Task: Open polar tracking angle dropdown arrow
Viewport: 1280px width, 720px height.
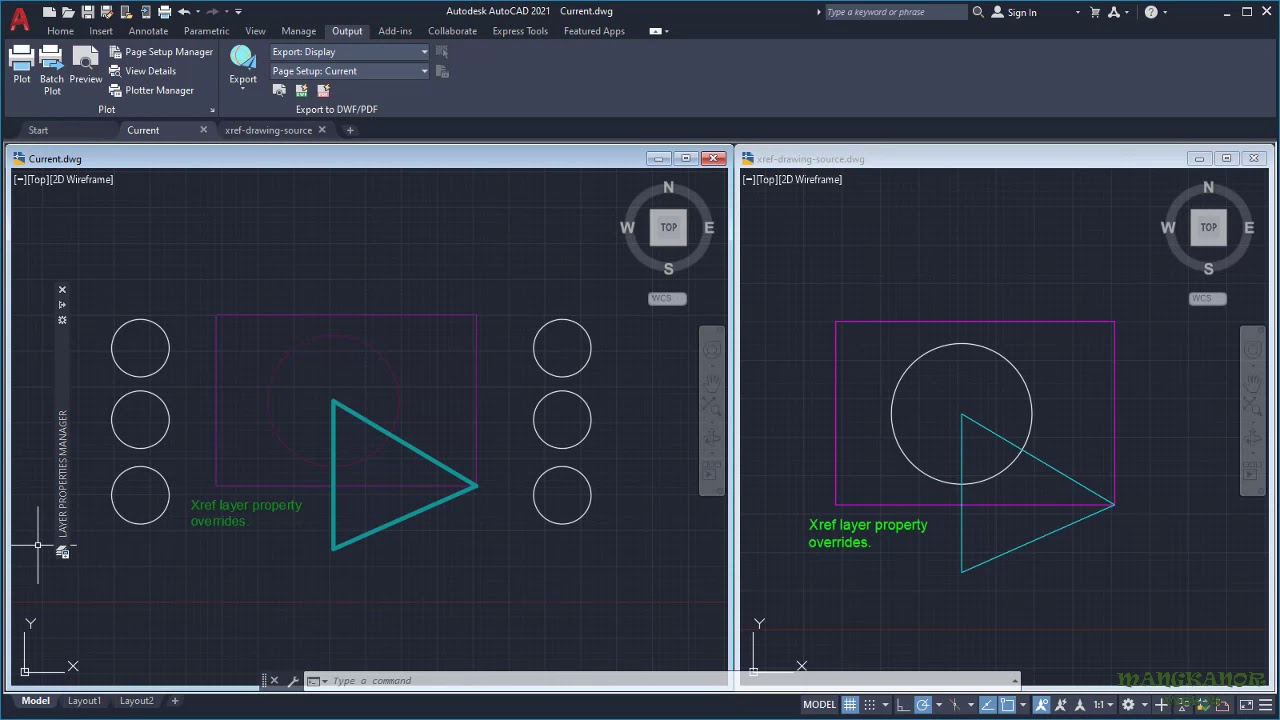Action: pyautogui.click(x=937, y=705)
